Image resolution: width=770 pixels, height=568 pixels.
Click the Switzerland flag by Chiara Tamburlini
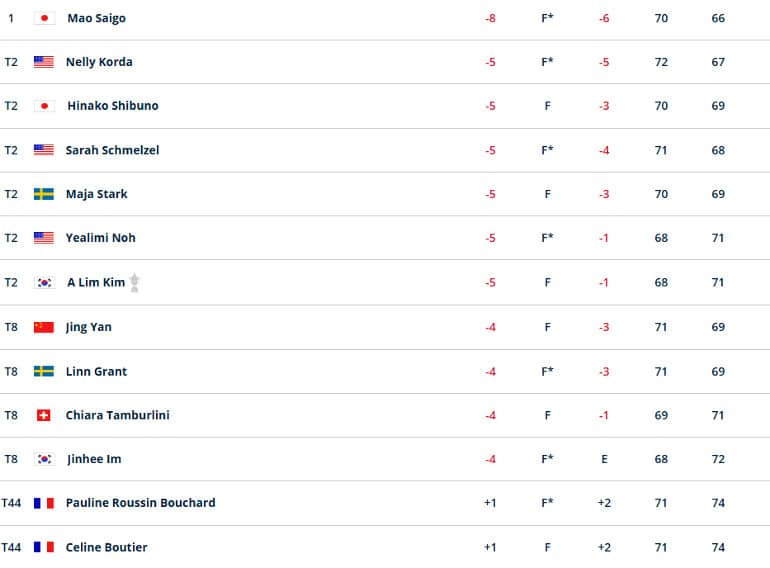44,415
